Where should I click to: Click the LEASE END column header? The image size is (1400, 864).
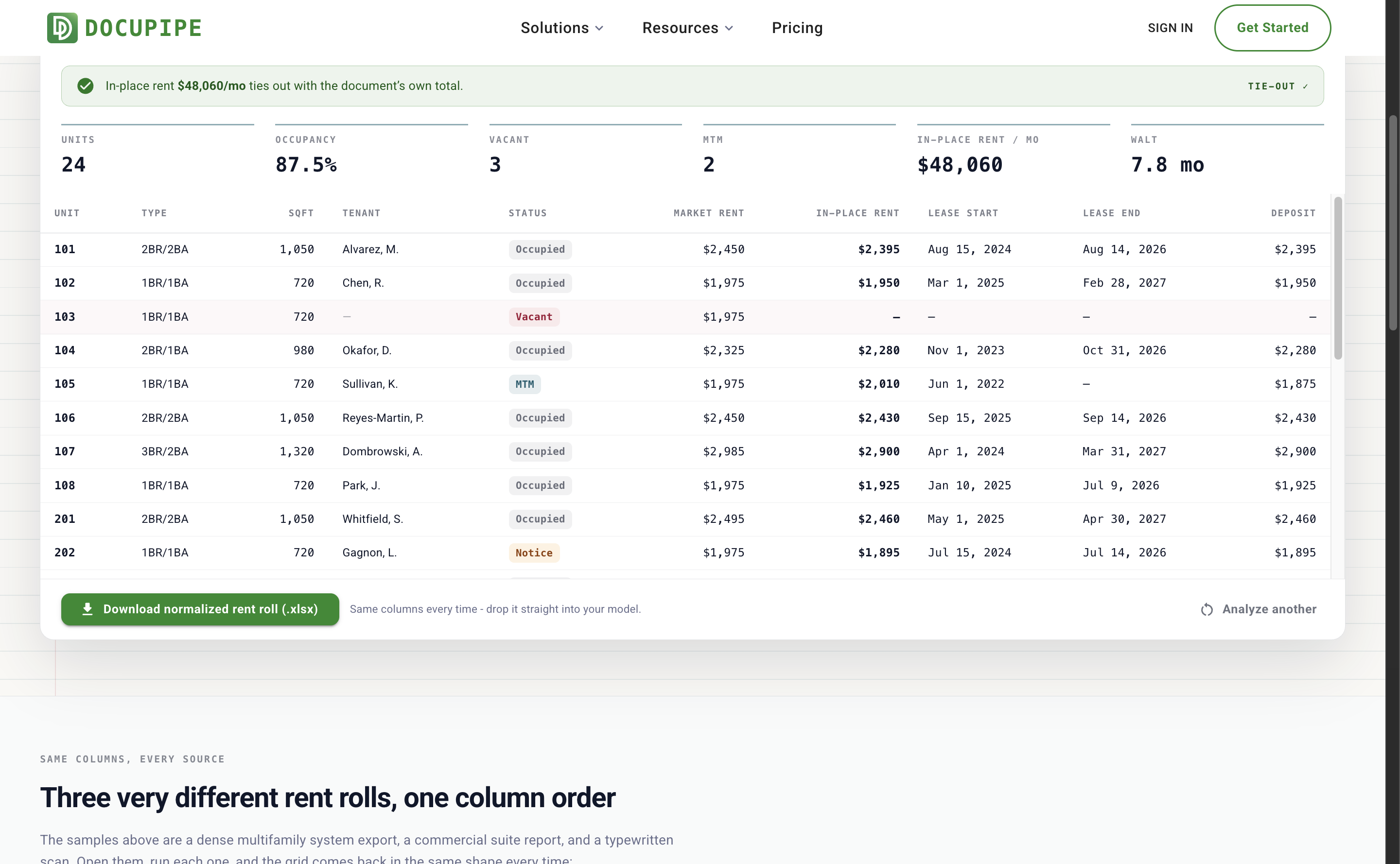(1111, 213)
